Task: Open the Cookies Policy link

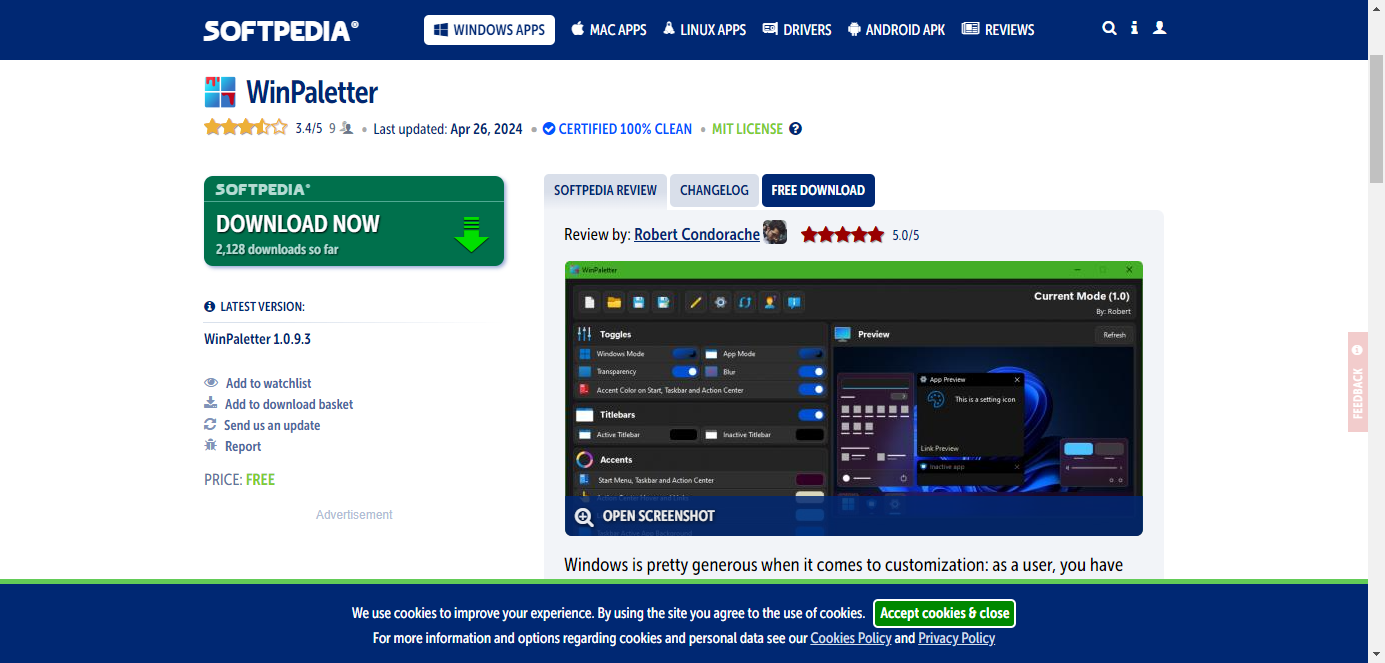Action: [x=850, y=638]
